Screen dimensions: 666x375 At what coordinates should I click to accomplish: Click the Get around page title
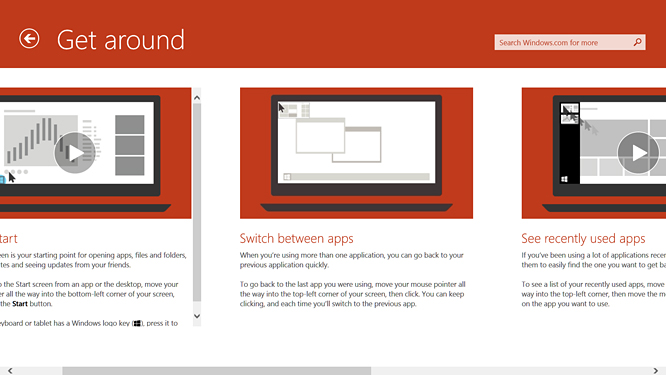[121, 40]
